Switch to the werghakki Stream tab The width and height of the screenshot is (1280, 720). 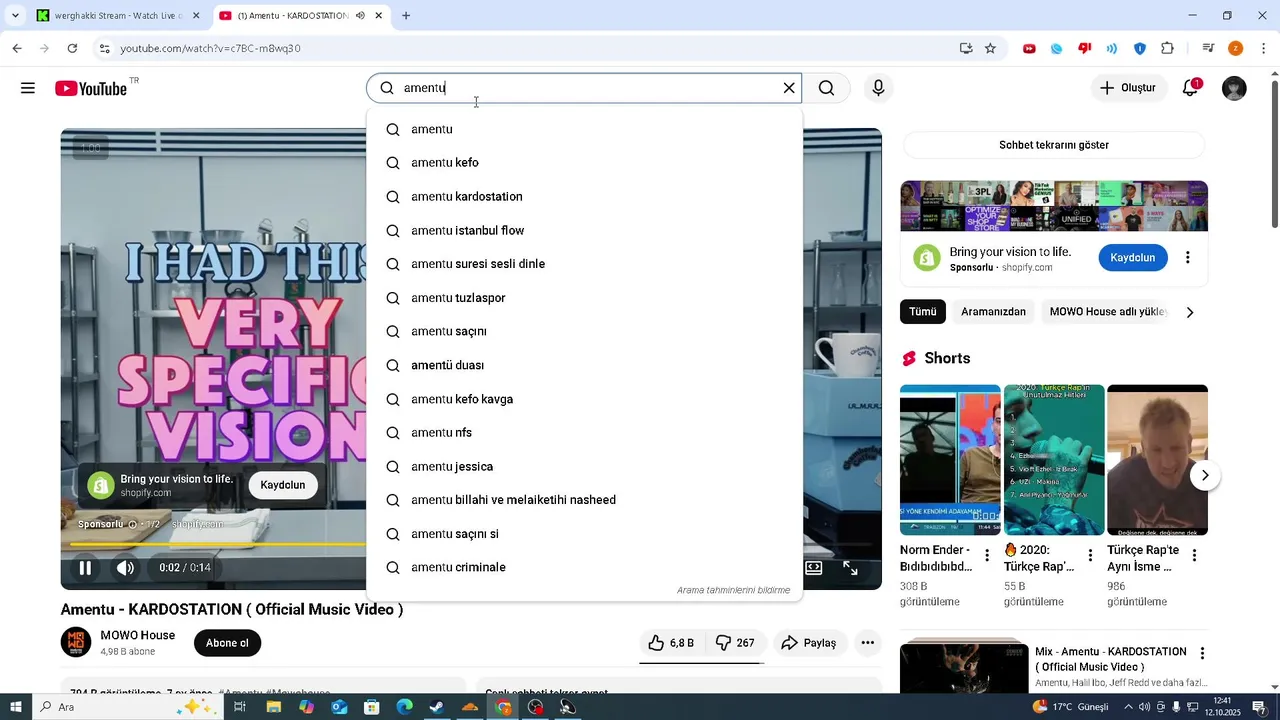(118, 16)
